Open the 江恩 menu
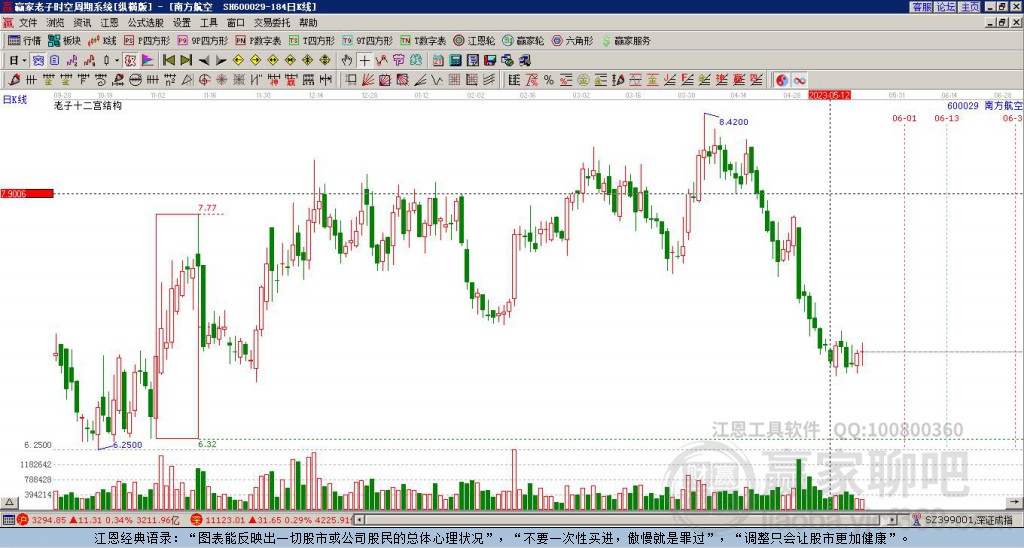The height and width of the screenshot is (548, 1024). [109, 23]
